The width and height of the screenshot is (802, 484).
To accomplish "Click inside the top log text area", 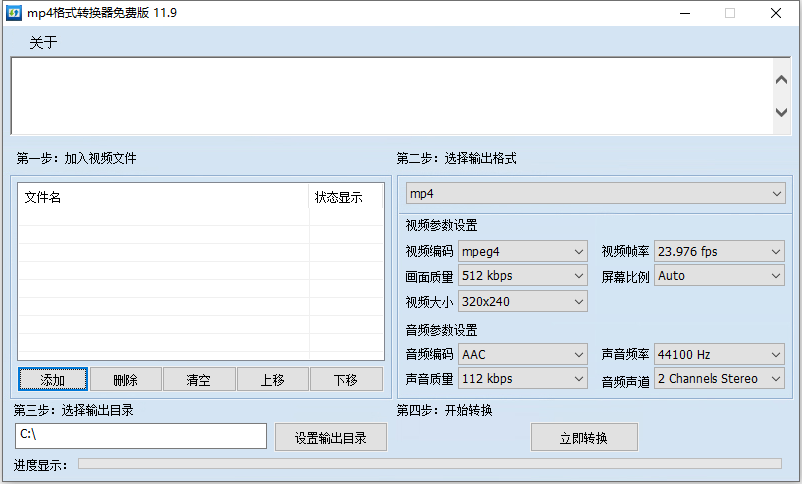I will [x=392, y=96].
